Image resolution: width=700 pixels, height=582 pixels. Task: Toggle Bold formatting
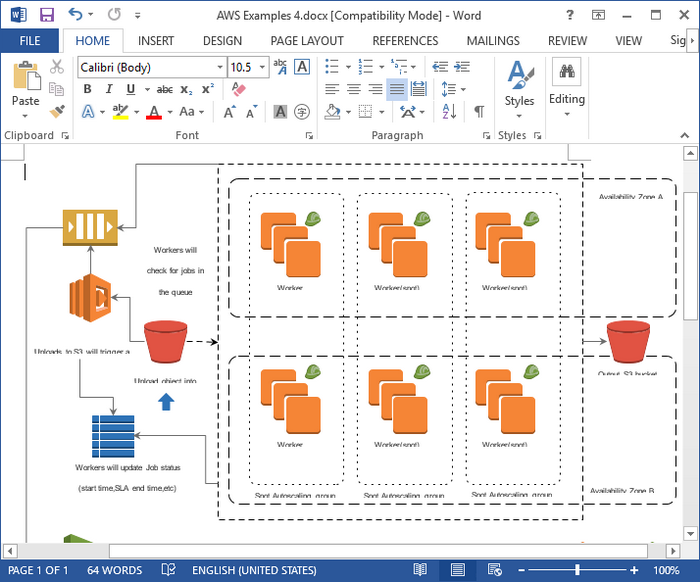tap(88, 89)
